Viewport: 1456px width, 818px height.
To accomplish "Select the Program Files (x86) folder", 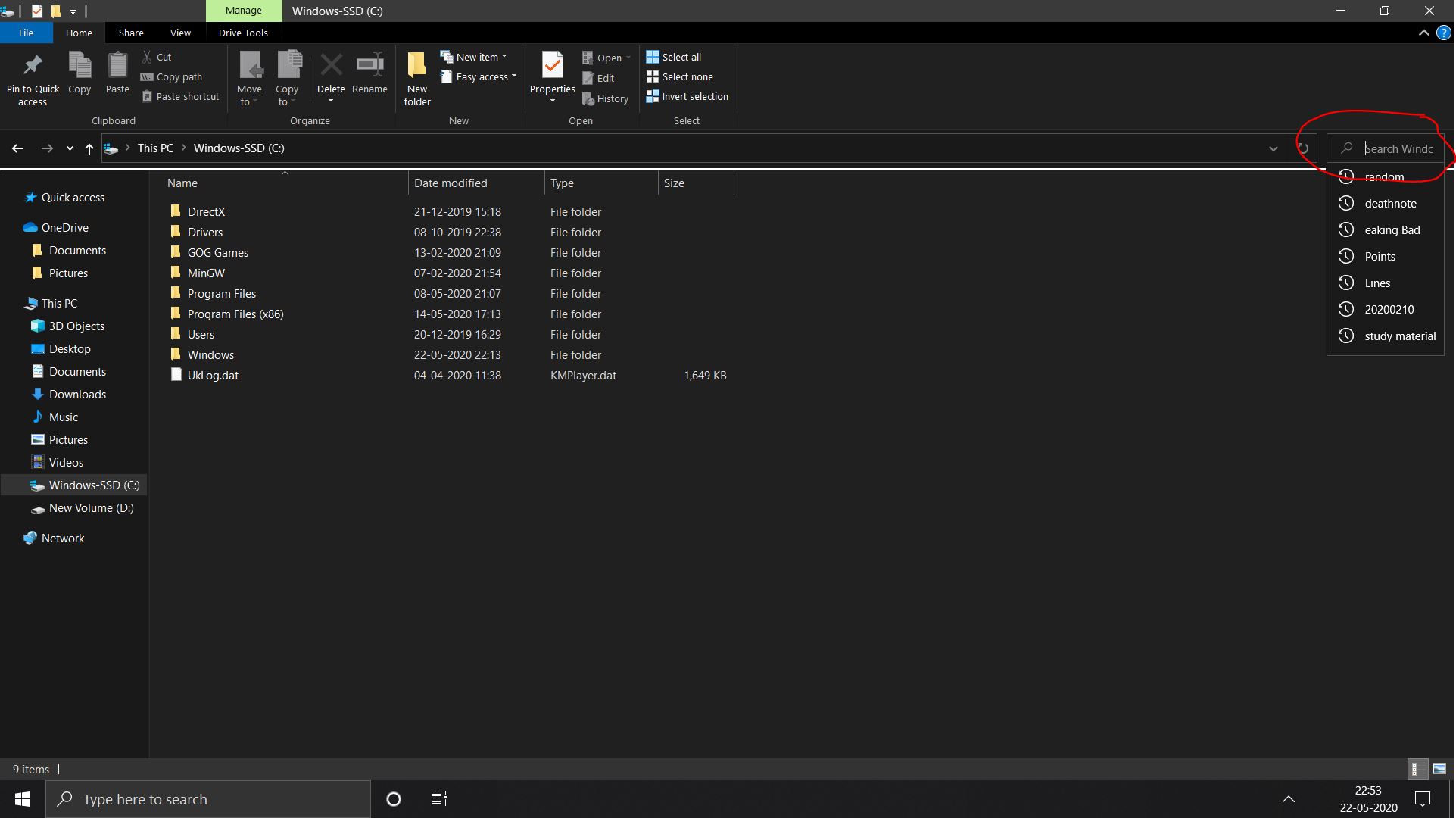I will [235, 314].
